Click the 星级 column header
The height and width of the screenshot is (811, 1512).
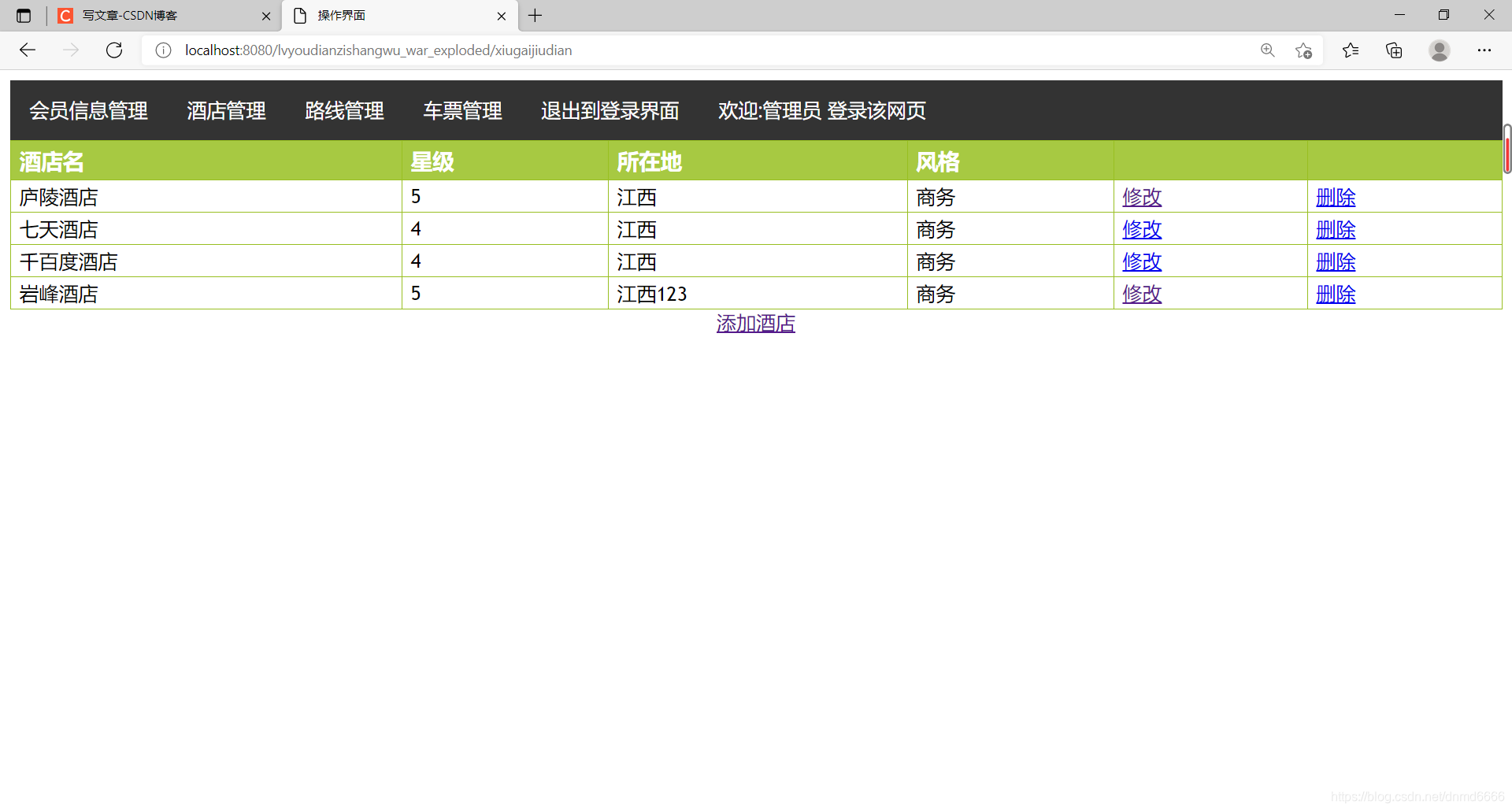(x=505, y=161)
